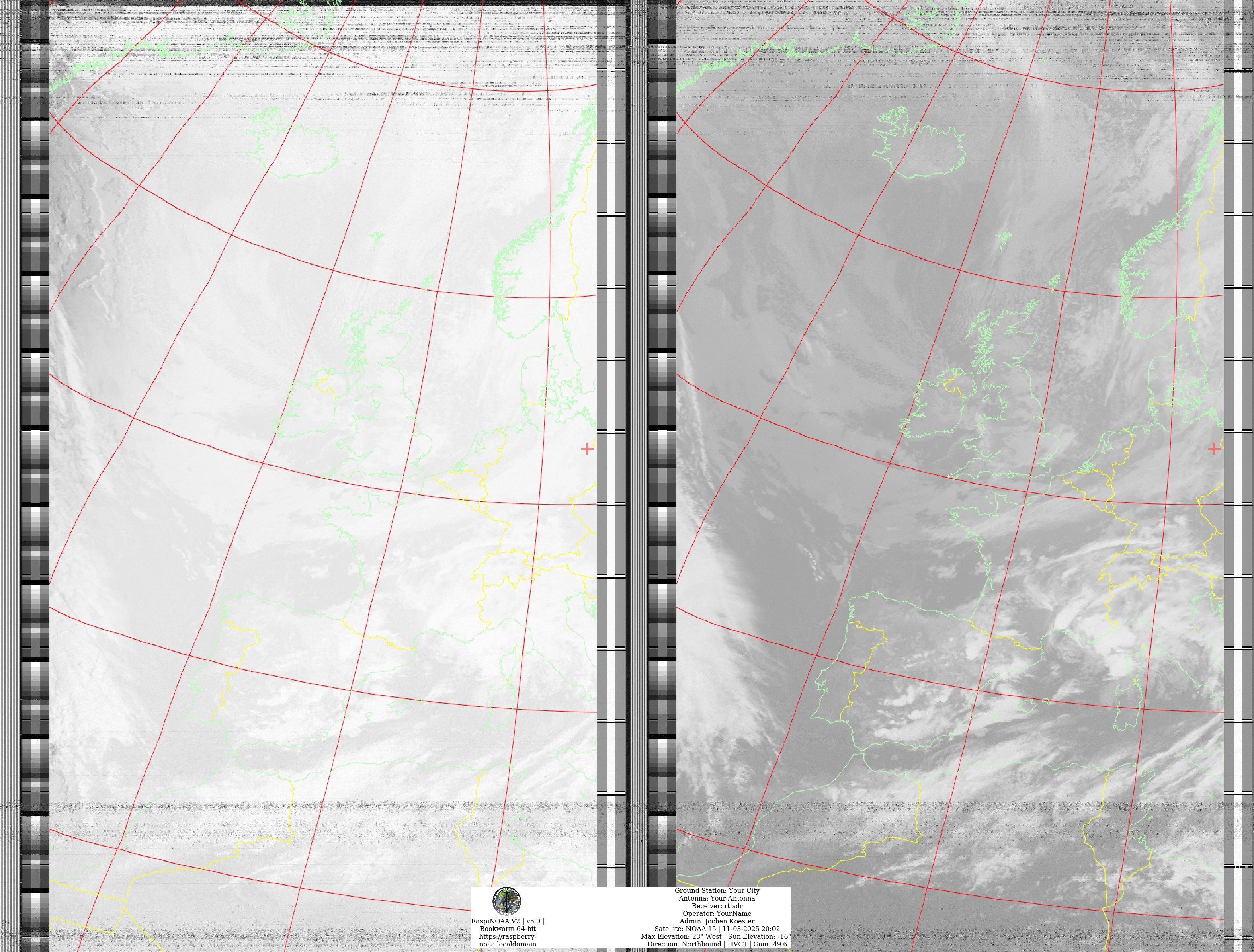Click the circular weather satellite station logo
The image size is (1254, 952).
tap(507, 901)
